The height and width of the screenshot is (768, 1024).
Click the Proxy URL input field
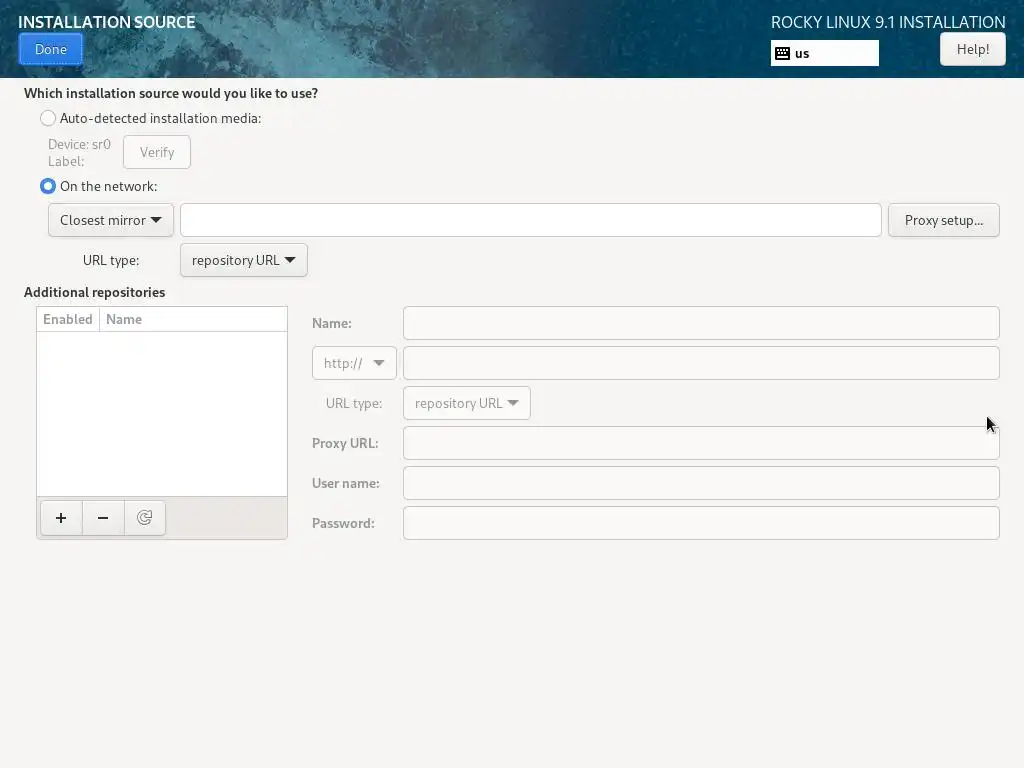point(701,443)
